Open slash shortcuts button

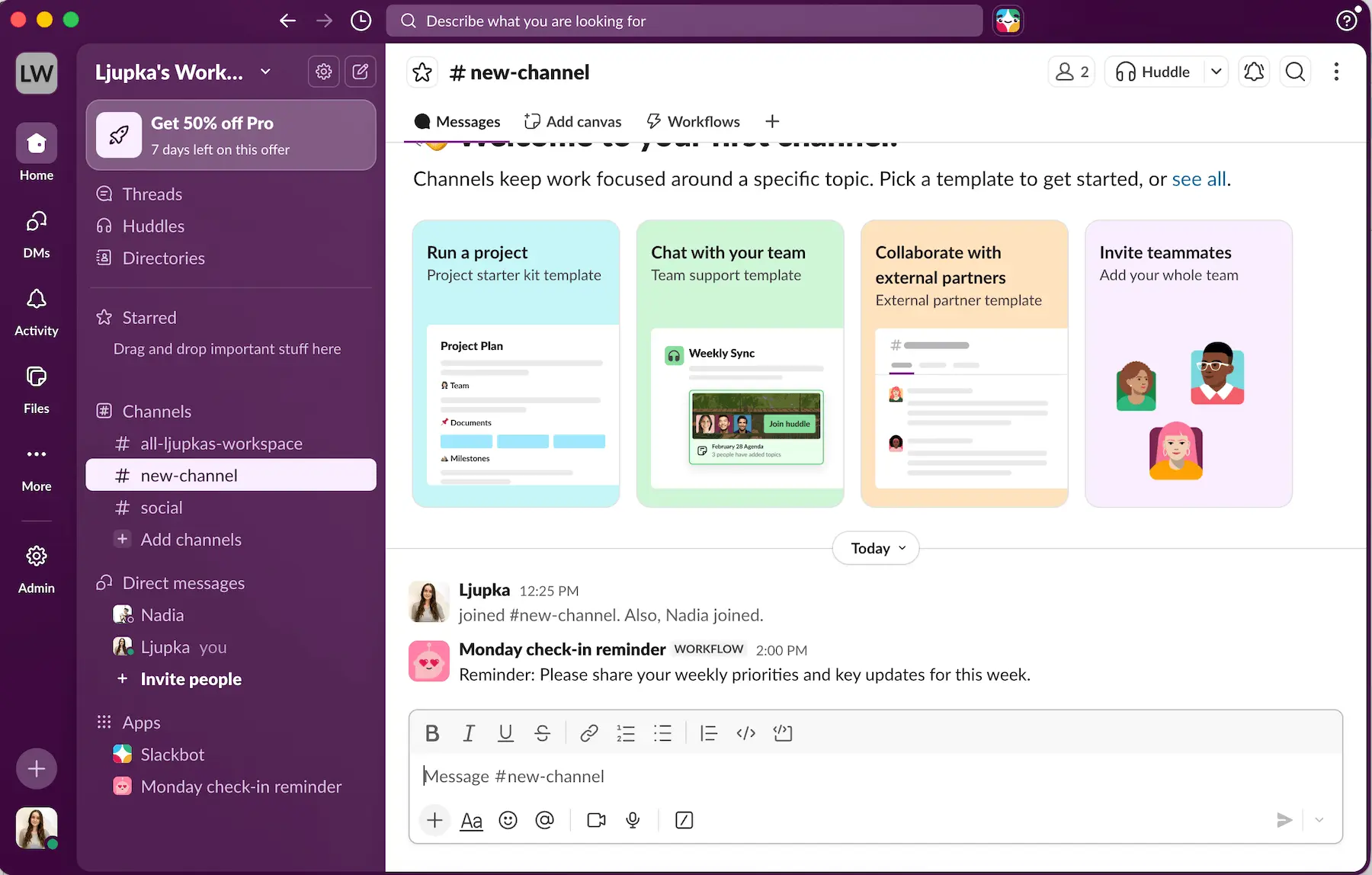click(x=684, y=820)
